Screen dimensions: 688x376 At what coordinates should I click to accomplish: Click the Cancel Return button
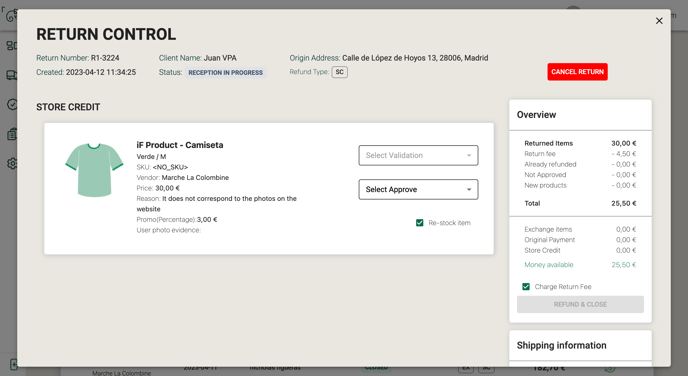[577, 72]
